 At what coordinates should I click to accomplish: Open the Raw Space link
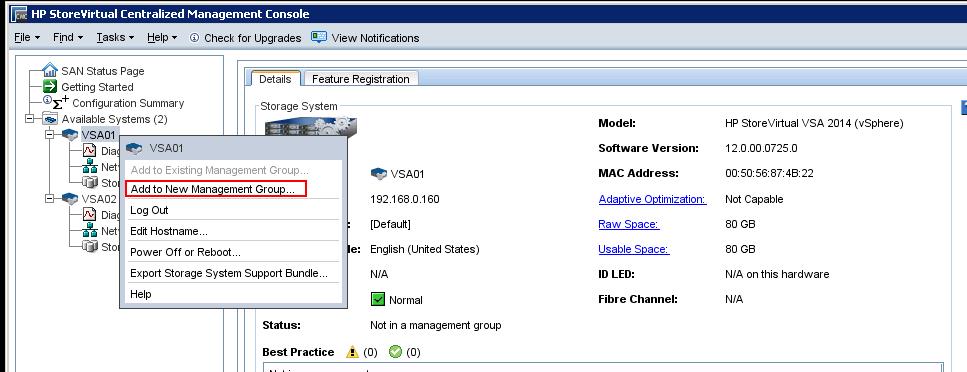pyautogui.click(x=629, y=225)
